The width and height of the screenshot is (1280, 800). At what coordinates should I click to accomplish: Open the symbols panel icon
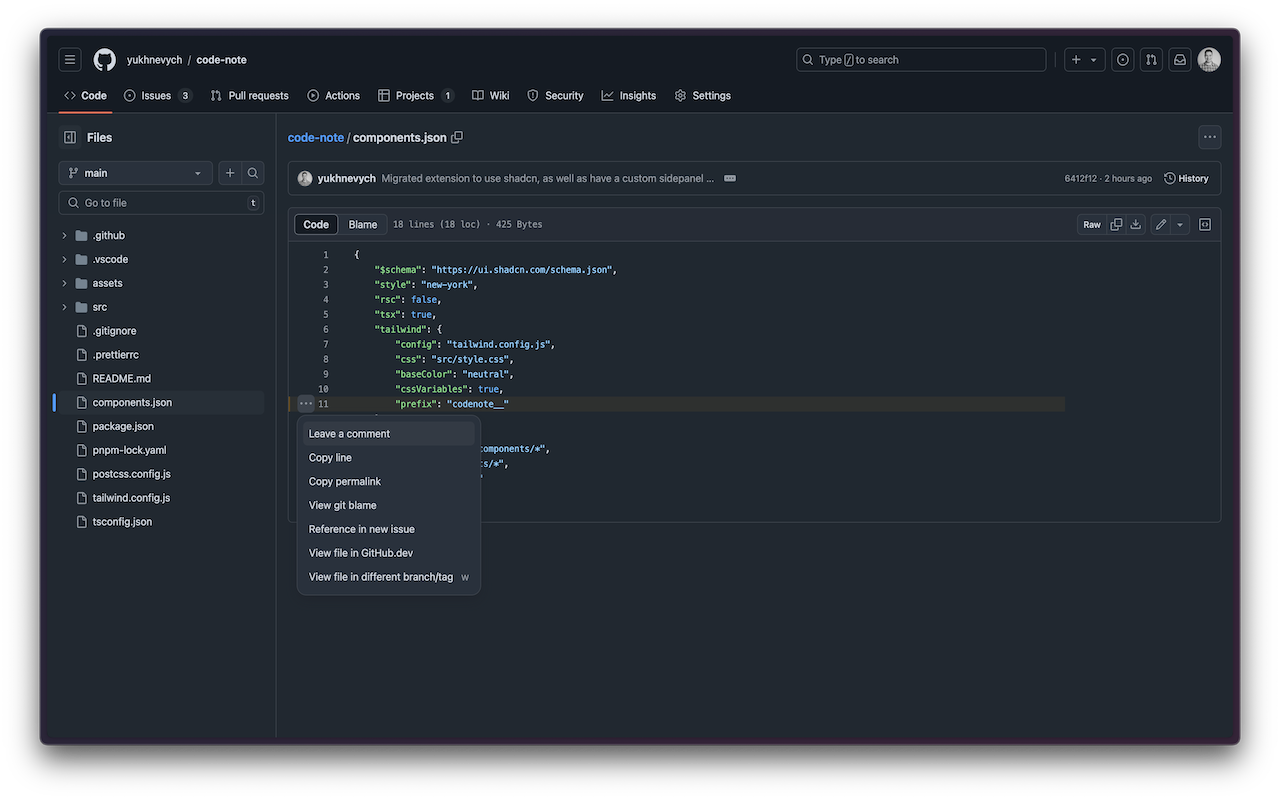(x=1205, y=225)
